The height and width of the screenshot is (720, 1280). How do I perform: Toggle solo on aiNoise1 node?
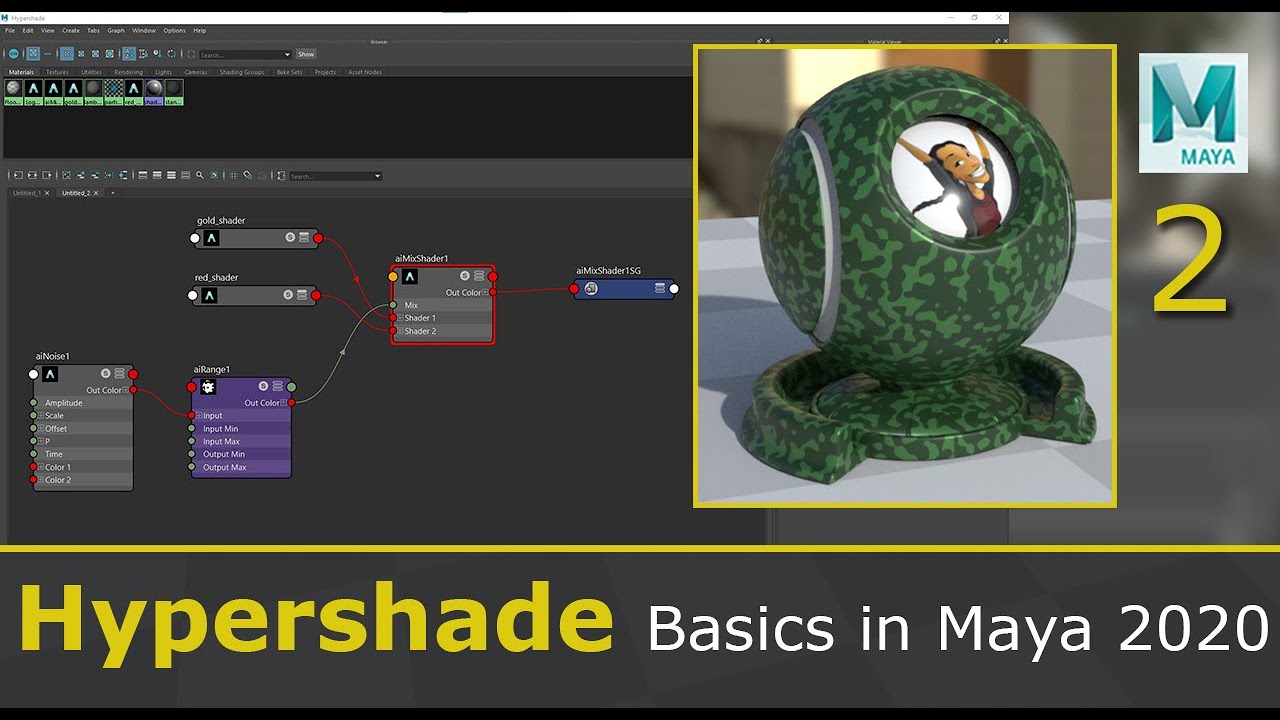tap(105, 373)
